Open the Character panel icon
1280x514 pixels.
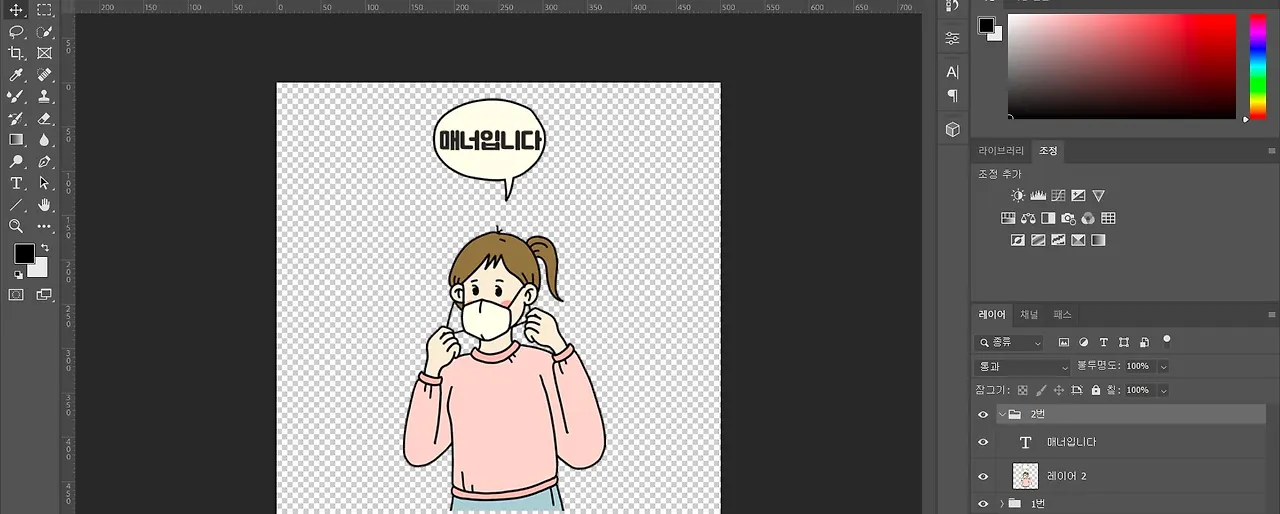952,72
